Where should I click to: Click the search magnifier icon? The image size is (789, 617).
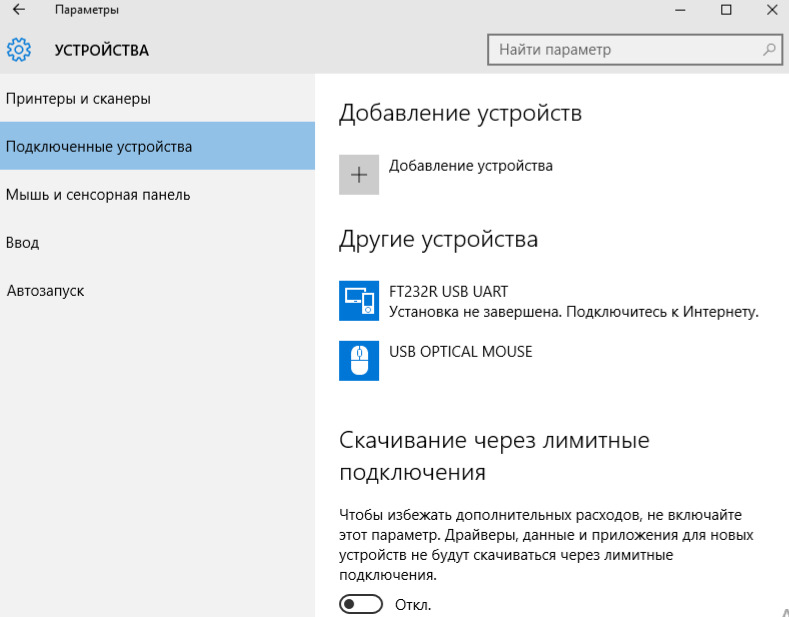click(769, 49)
